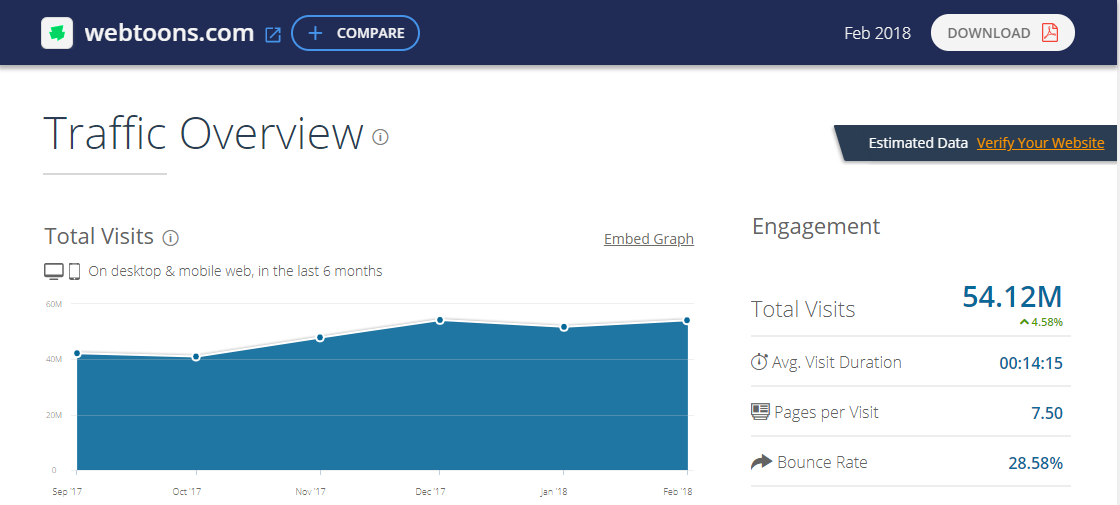Click the 54.12M total visits value
The image size is (1120, 505).
pos(1011,296)
